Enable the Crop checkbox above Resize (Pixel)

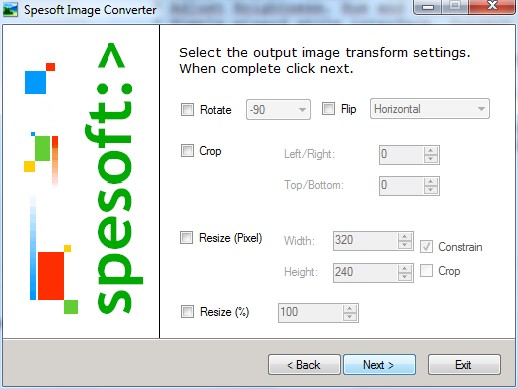click(x=187, y=150)
